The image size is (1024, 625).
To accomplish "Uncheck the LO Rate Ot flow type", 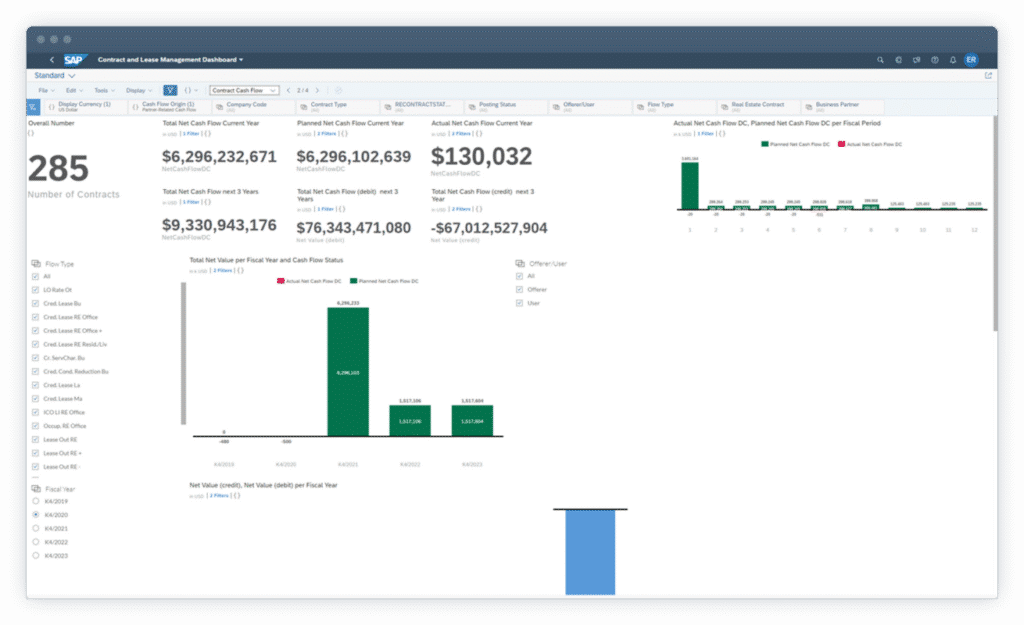I will (36, 290).
